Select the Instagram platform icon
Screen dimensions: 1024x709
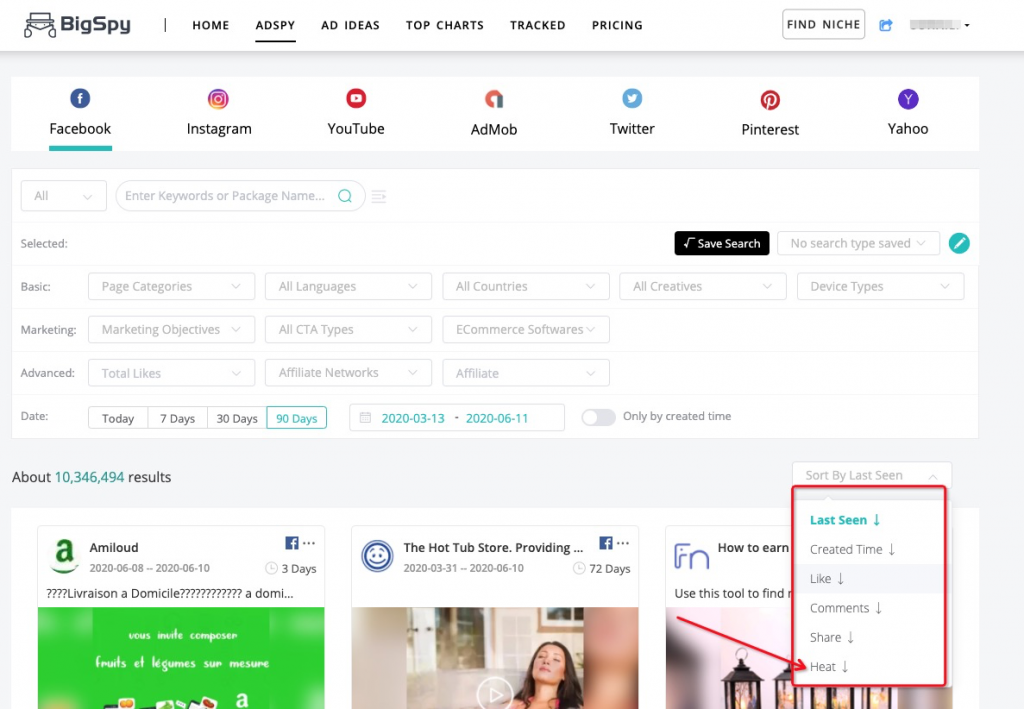click(x=218, y=99)
